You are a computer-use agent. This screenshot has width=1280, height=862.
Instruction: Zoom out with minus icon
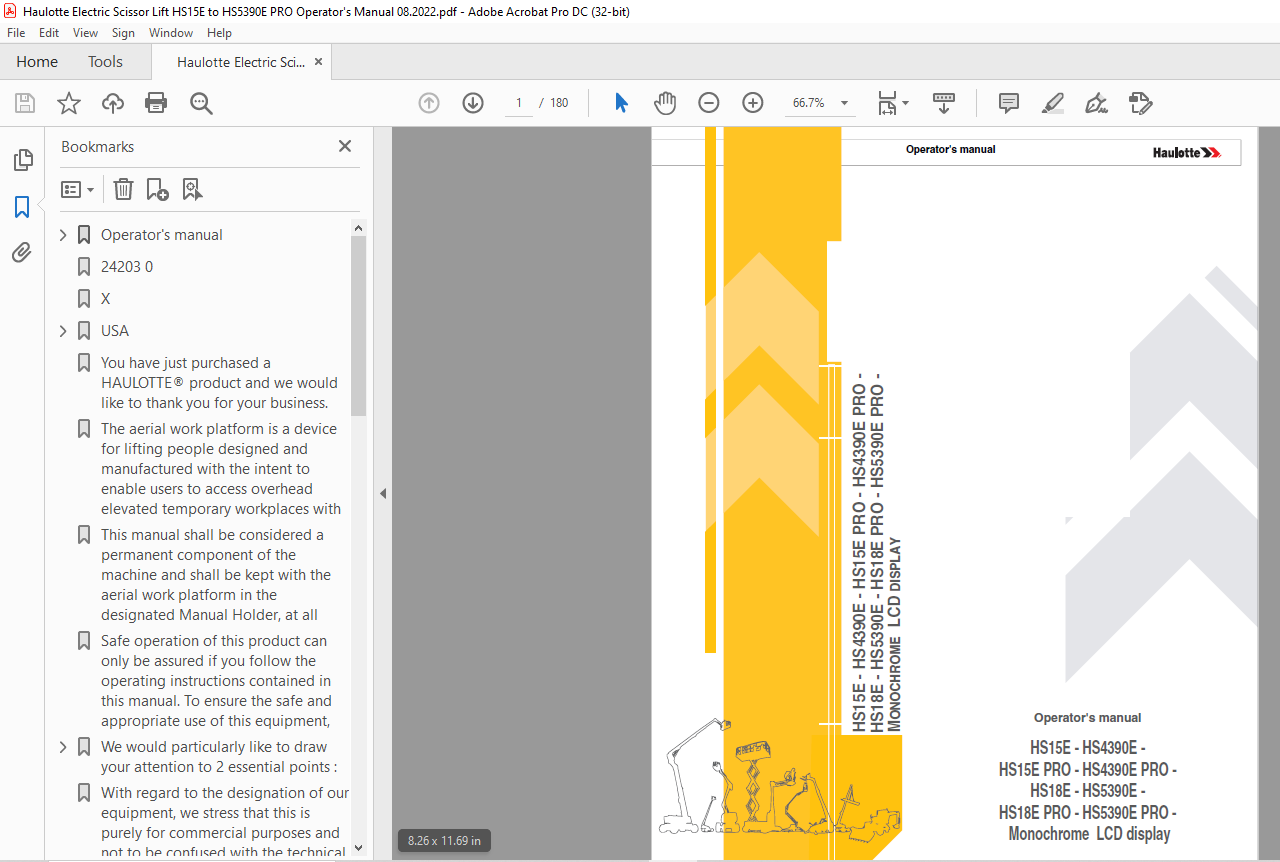tap(709, 103)
